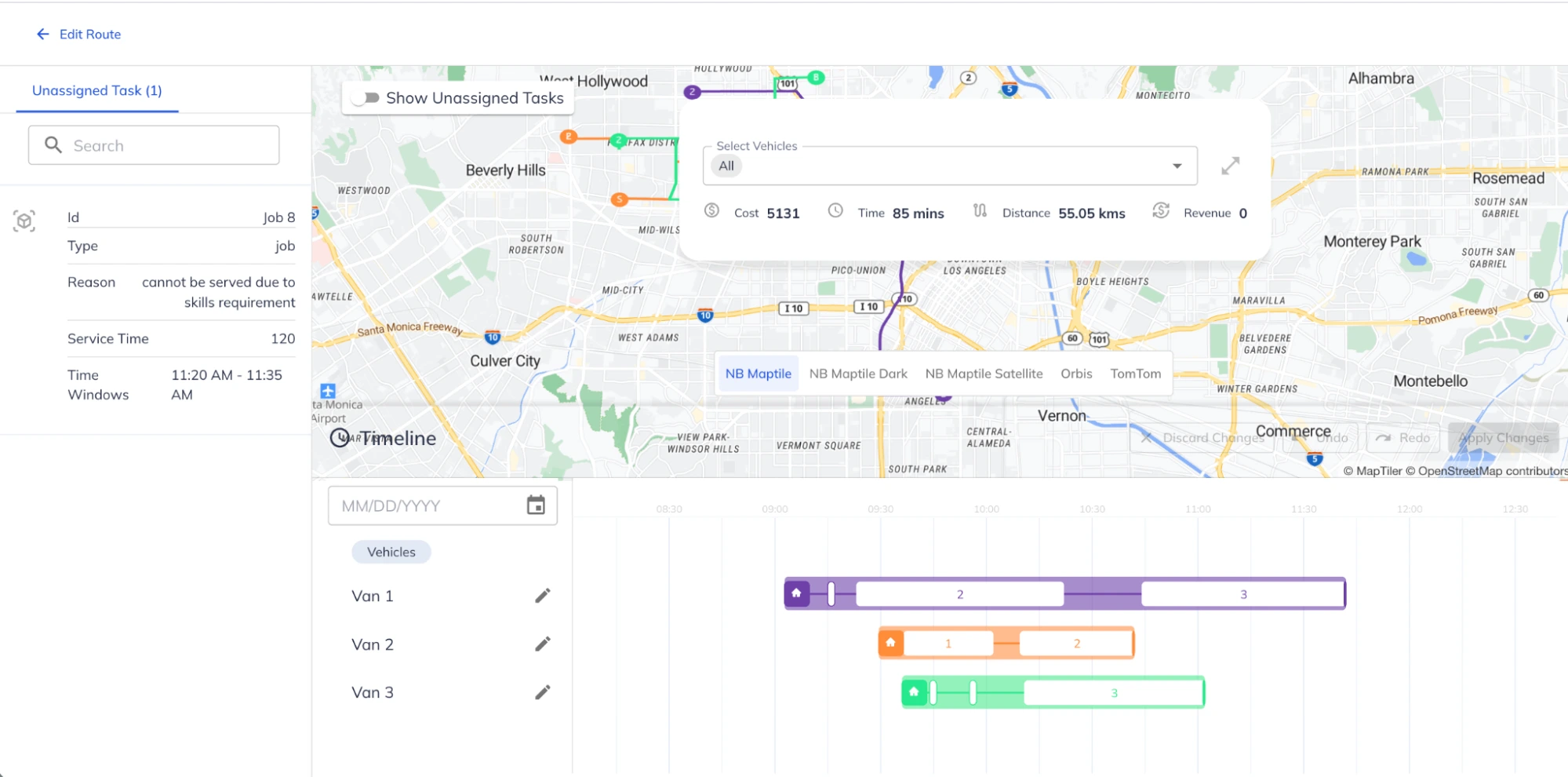Choose the TomTom map style

coord(1135,374)
